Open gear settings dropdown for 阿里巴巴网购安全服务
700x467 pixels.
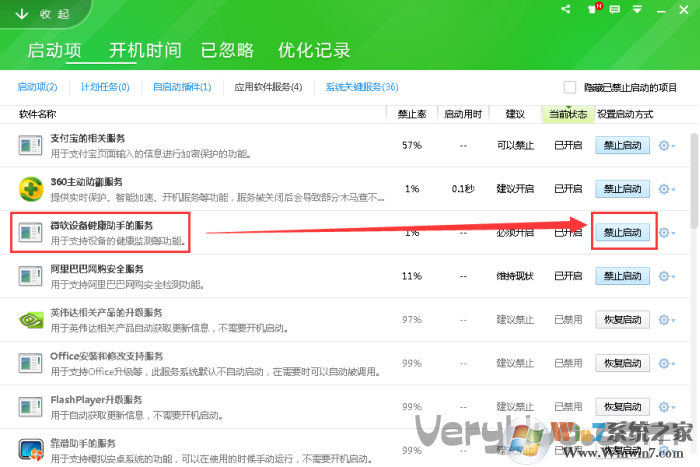coord(667,276)
